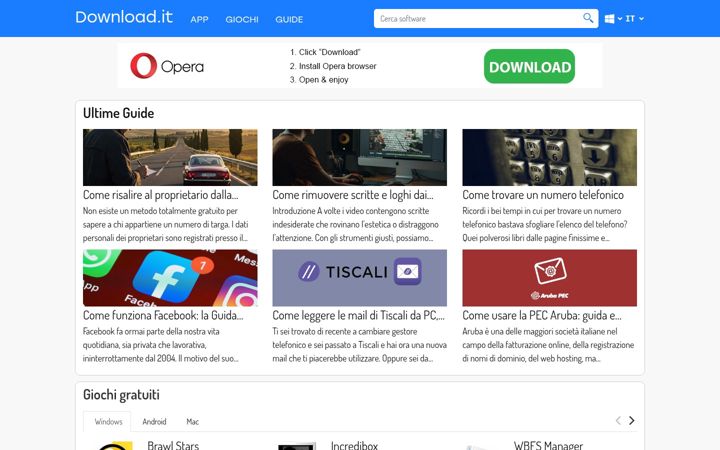Click the Opera logo in the banner
This screenshot has height=450, width=720.
pos(167,66)
